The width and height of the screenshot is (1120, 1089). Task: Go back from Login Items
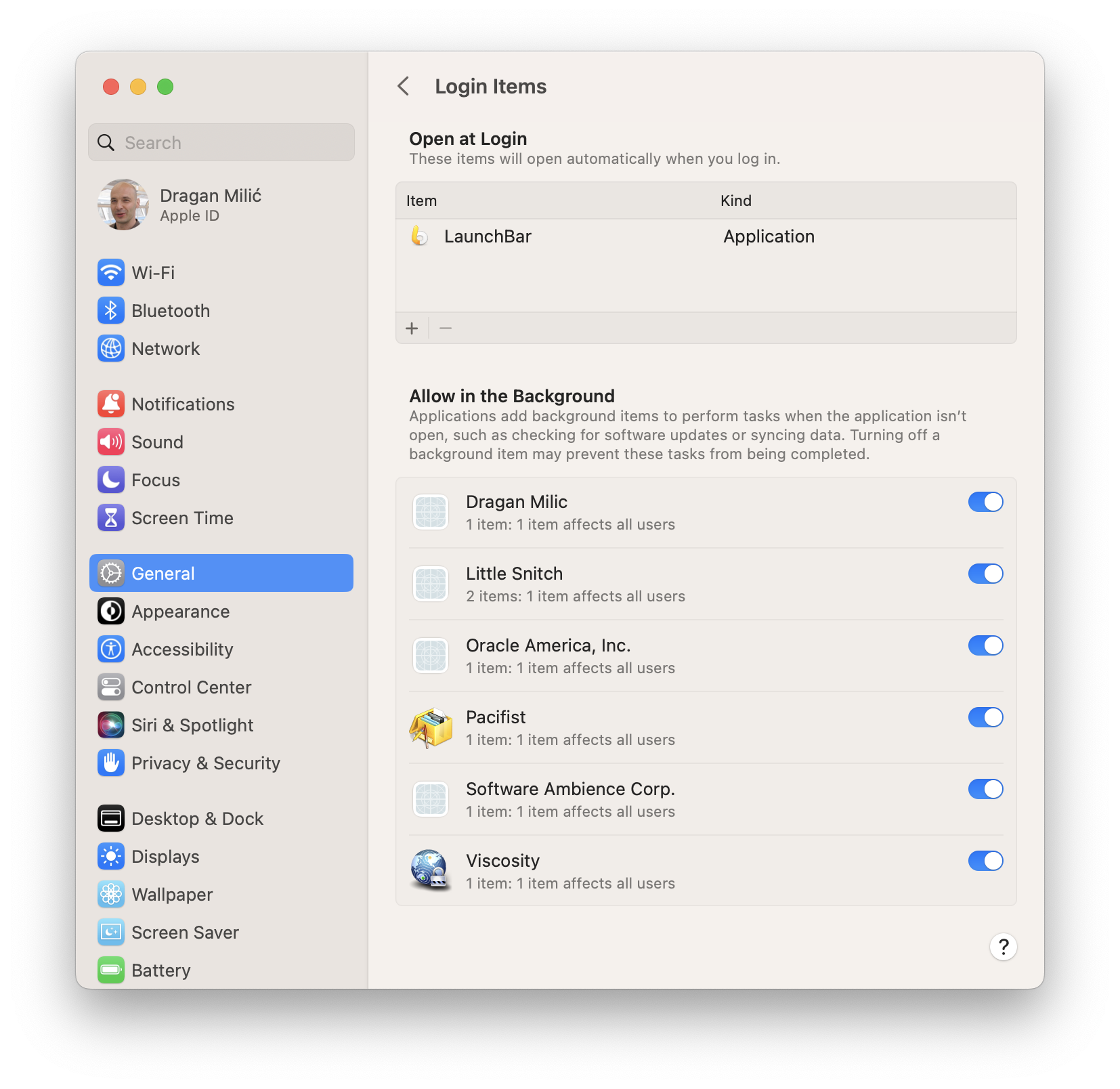(x=404, y=86)
